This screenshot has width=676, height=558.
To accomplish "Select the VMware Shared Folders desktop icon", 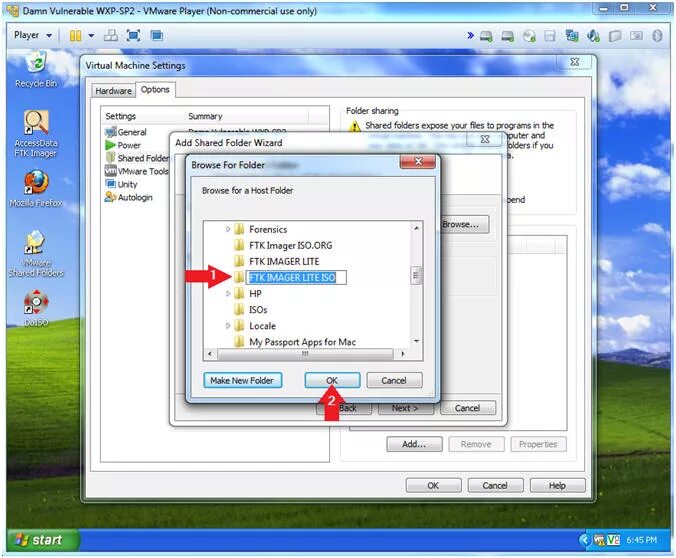I will point(36,254).
